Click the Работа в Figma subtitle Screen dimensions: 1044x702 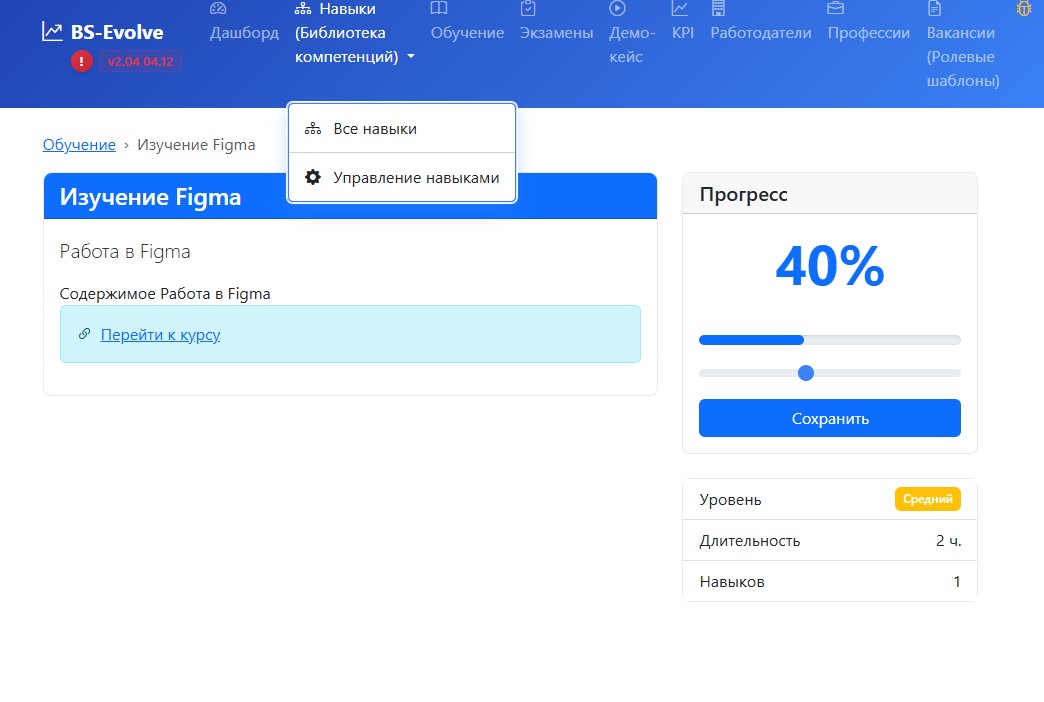(x=125, y=252)
